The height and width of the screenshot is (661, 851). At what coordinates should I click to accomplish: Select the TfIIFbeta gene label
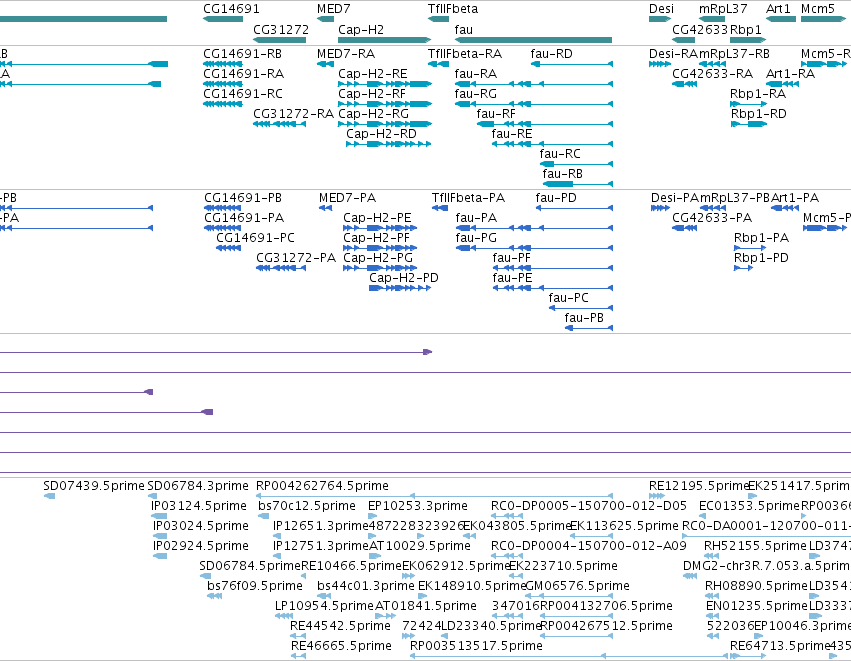453,9
